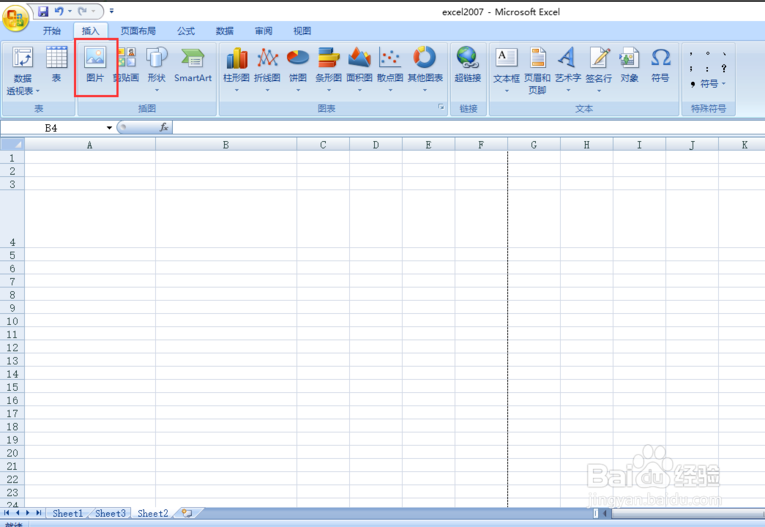Viewport: 765px width, 527px height.
Task: Click the Select All corner button
Action: point(12,145)
